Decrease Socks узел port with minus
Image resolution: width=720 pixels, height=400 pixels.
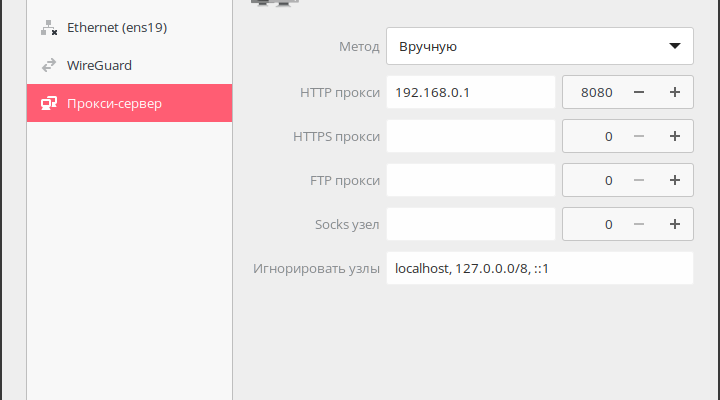[x=638, y=224]
